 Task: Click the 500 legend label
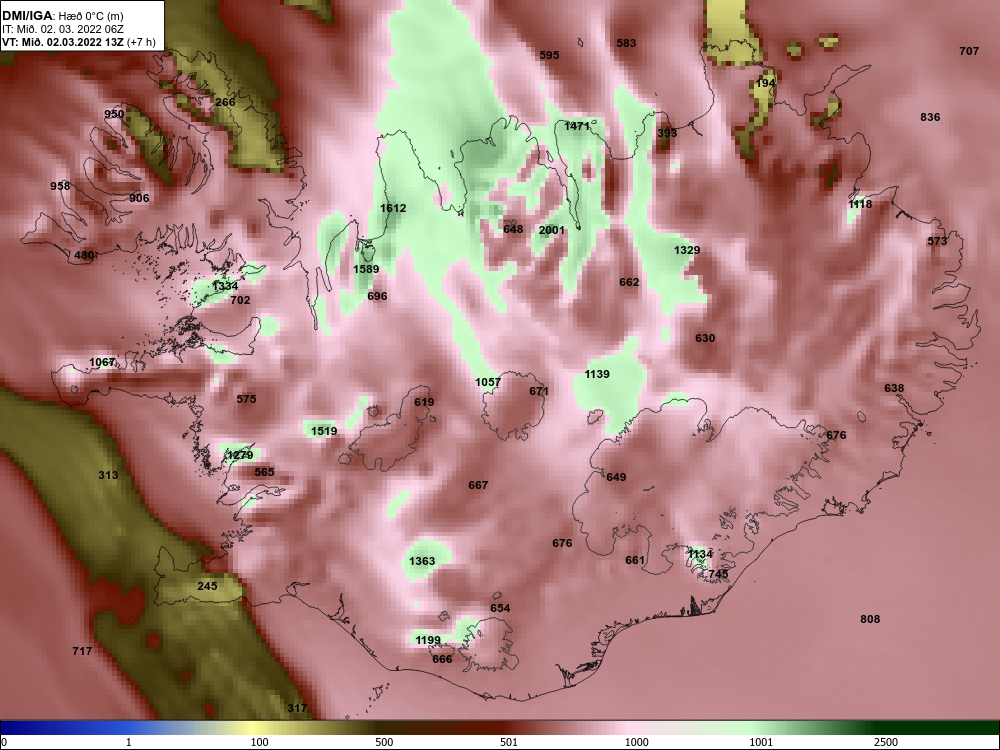pyautogui.click(x=384, y=742)
